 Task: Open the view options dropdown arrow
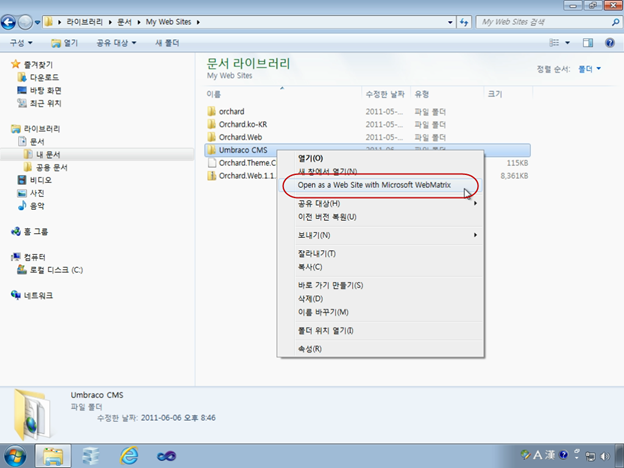point(567,43)
